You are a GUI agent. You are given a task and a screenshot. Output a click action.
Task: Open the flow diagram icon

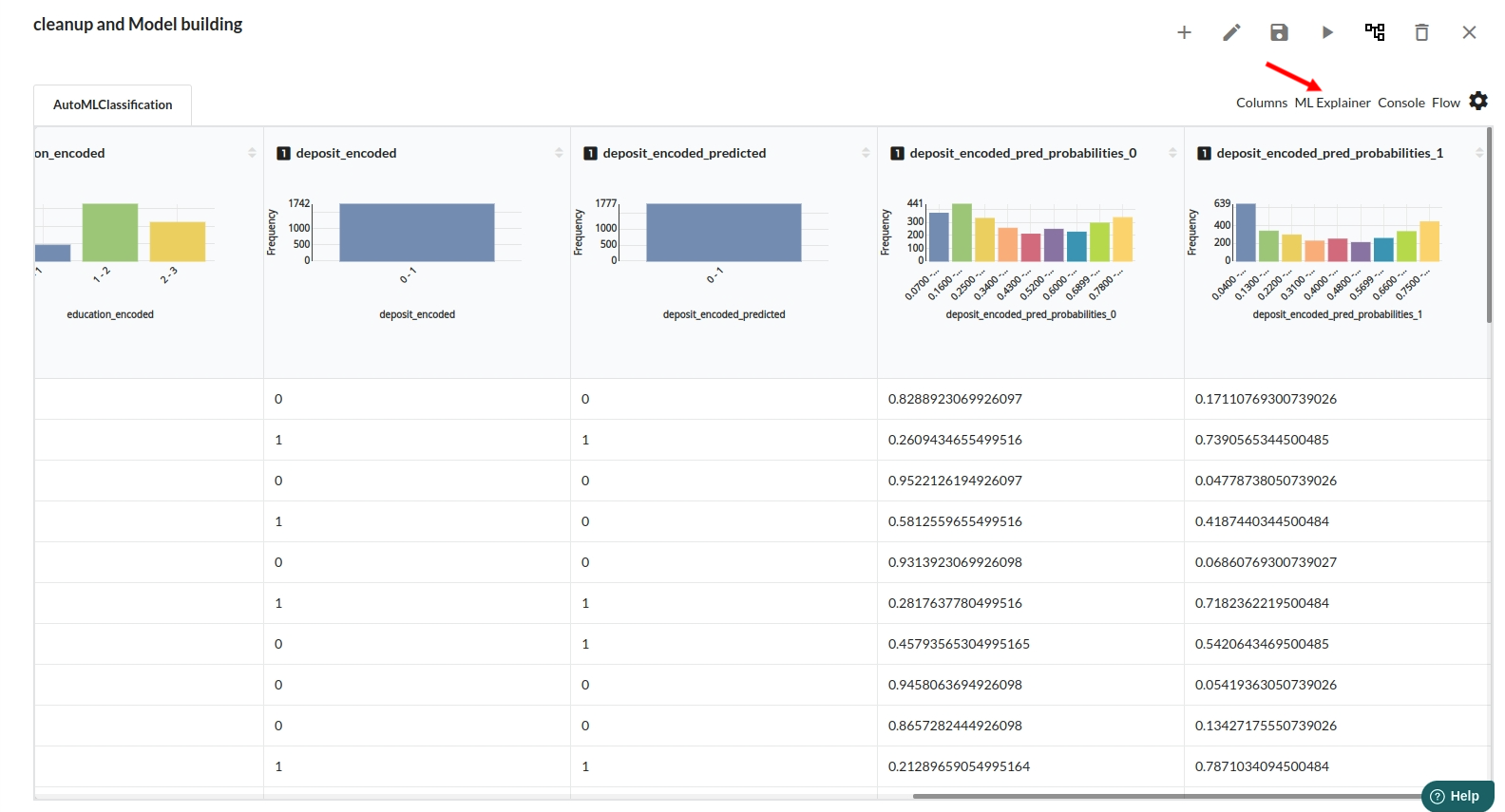tap(1375, 32)
